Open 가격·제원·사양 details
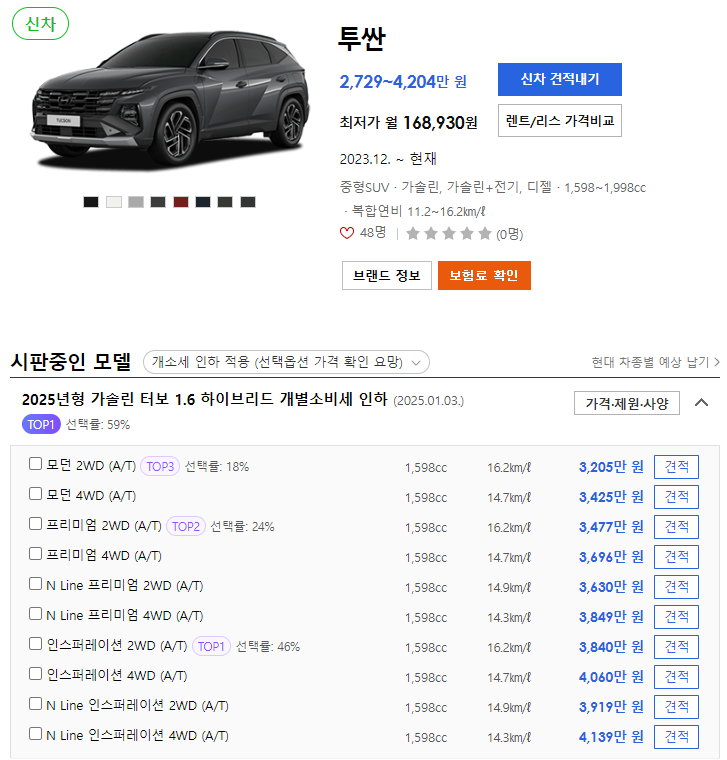This screenshot has width=727, height=760. point(627,403)
